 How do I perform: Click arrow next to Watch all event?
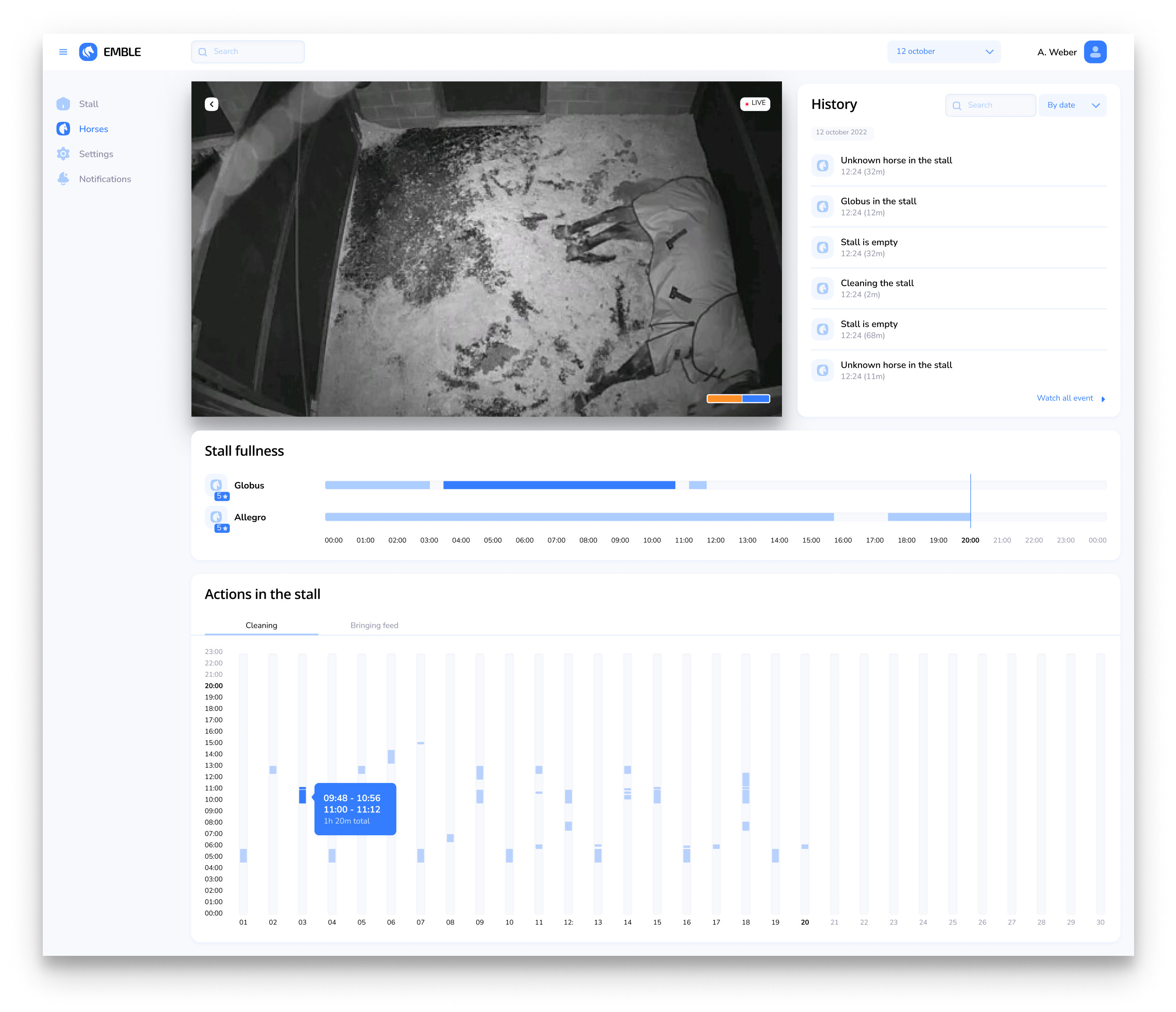pyautogui.click(x=1103, y=399)
